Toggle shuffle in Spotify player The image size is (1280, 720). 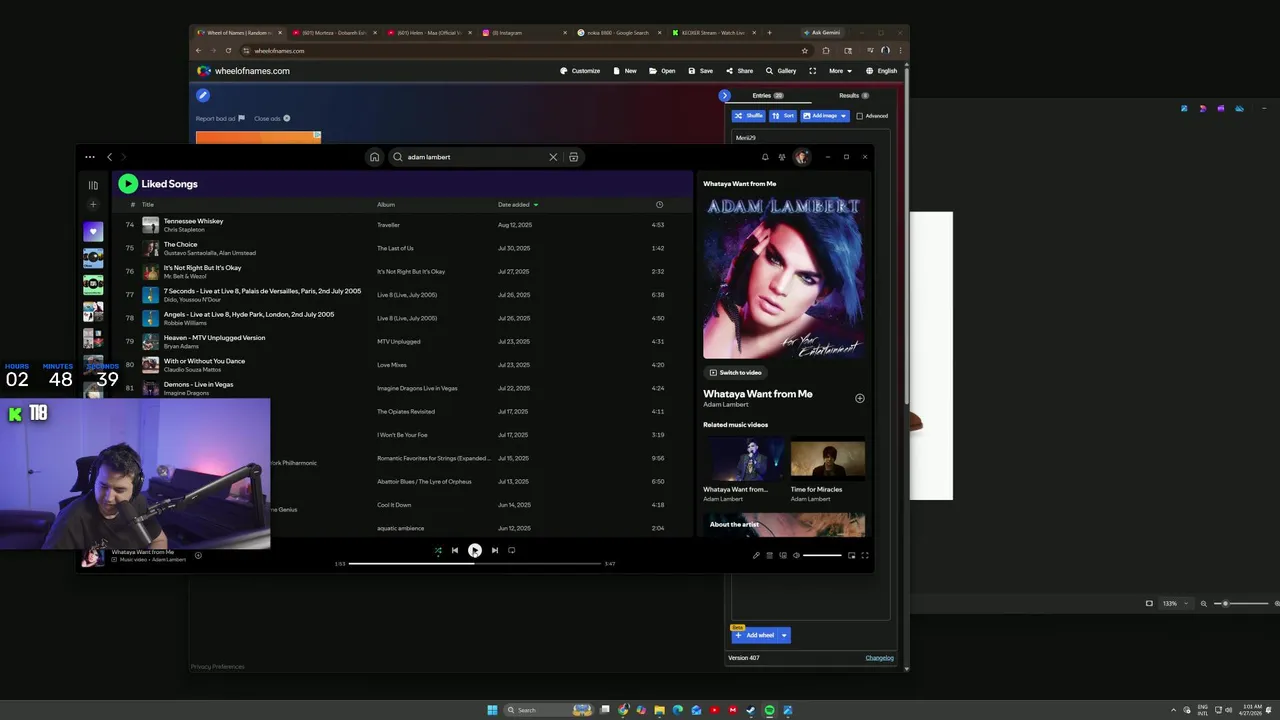point(438,550)
